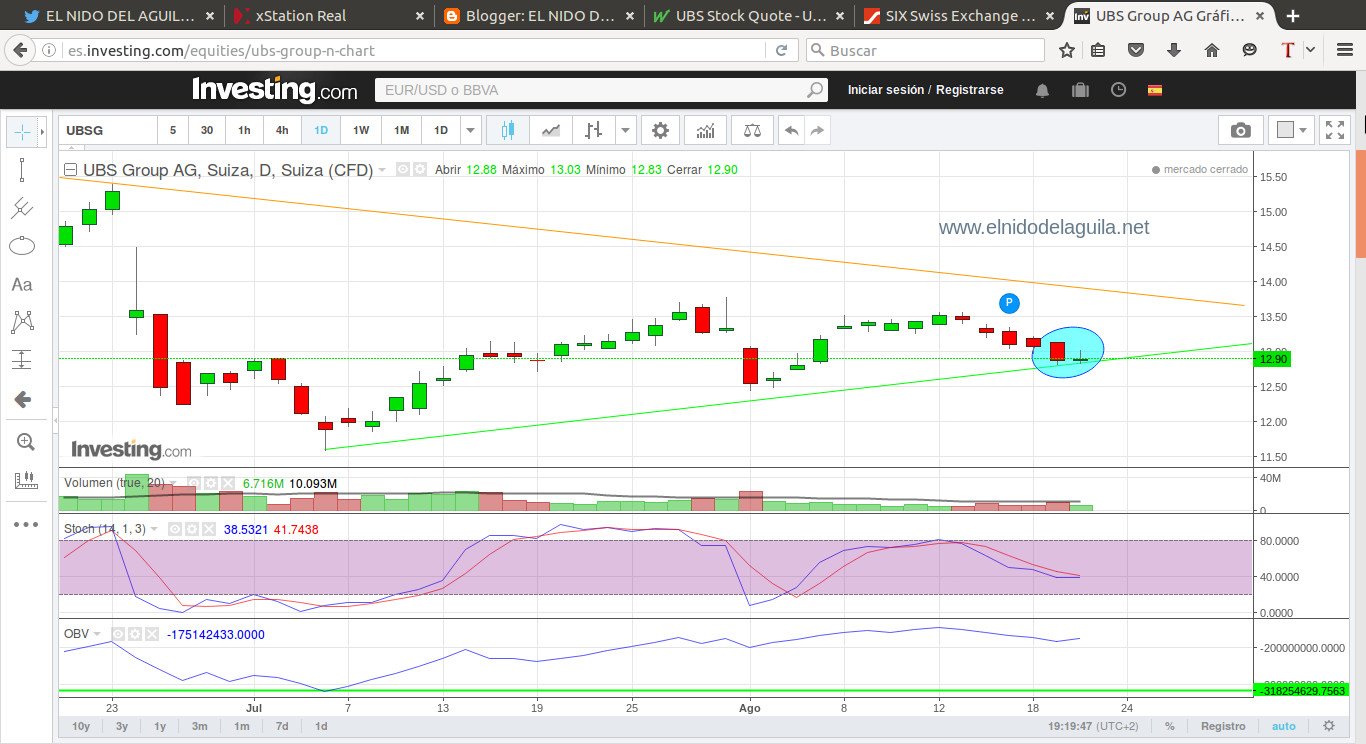Open chart properties gear in top toolbar

click(660, 130)
